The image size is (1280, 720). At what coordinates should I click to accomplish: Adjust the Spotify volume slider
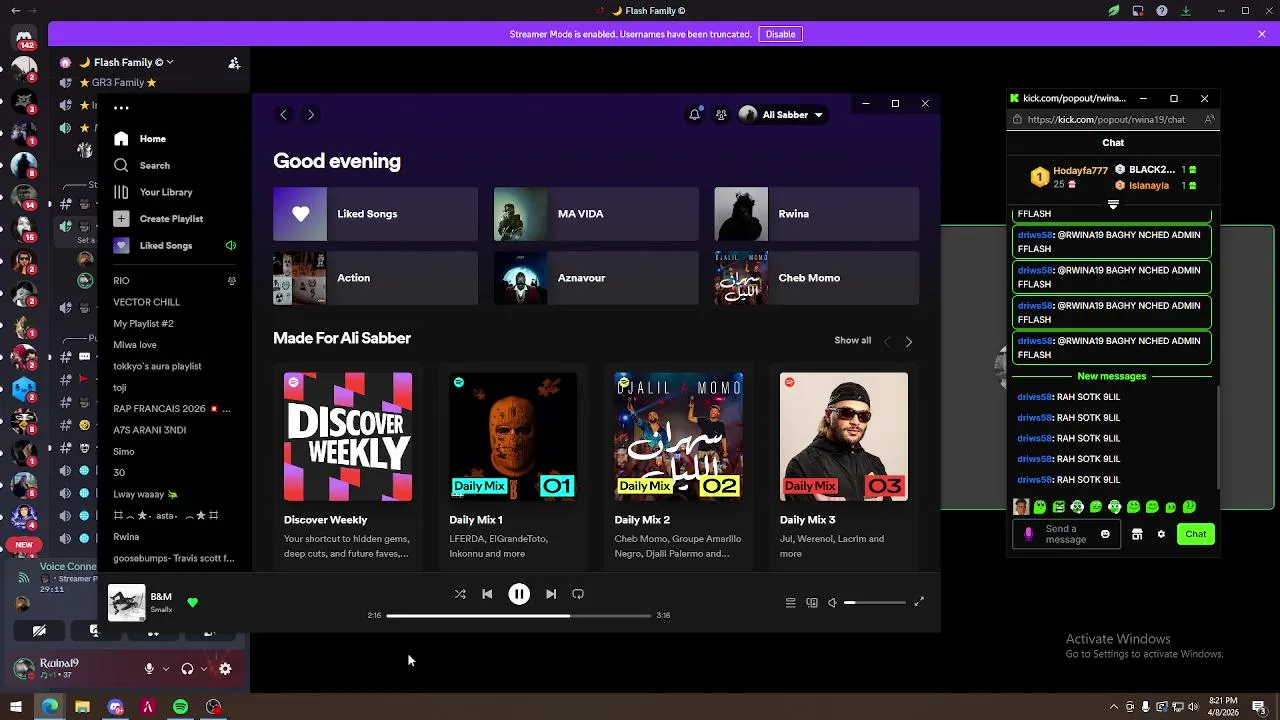coord(875,603)
